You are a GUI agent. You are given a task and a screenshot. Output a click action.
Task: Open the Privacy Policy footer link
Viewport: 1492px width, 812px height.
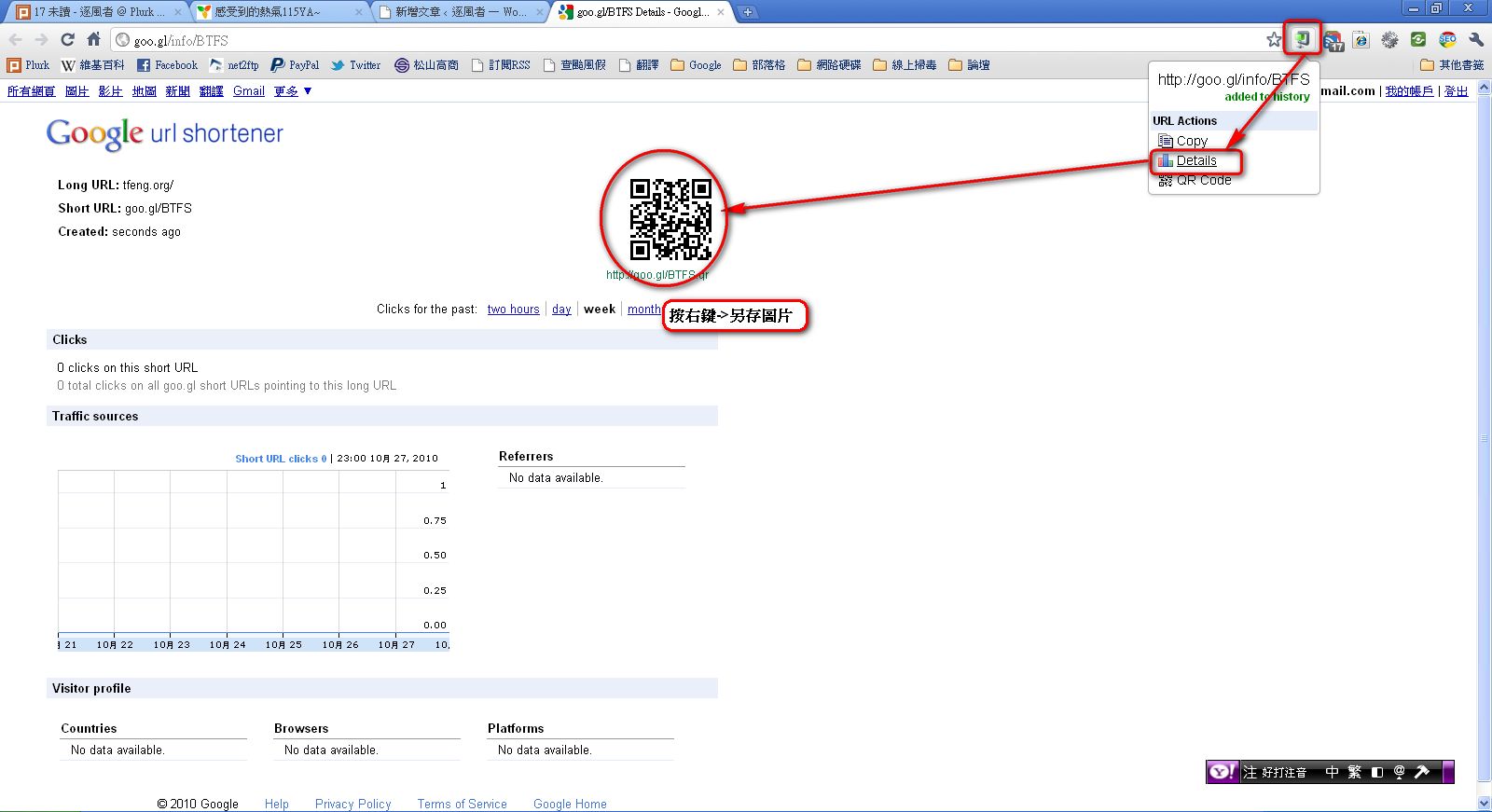click(352, 804)
